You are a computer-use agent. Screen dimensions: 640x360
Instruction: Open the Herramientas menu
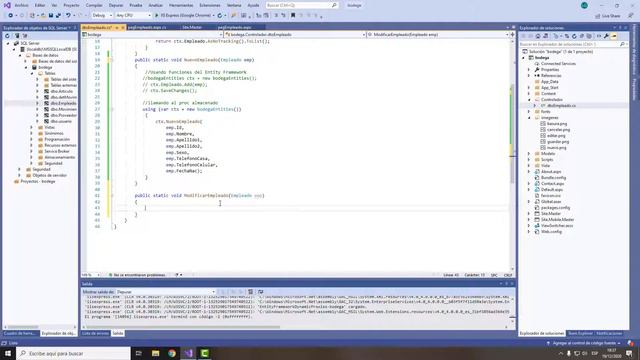tap(181, 5)
